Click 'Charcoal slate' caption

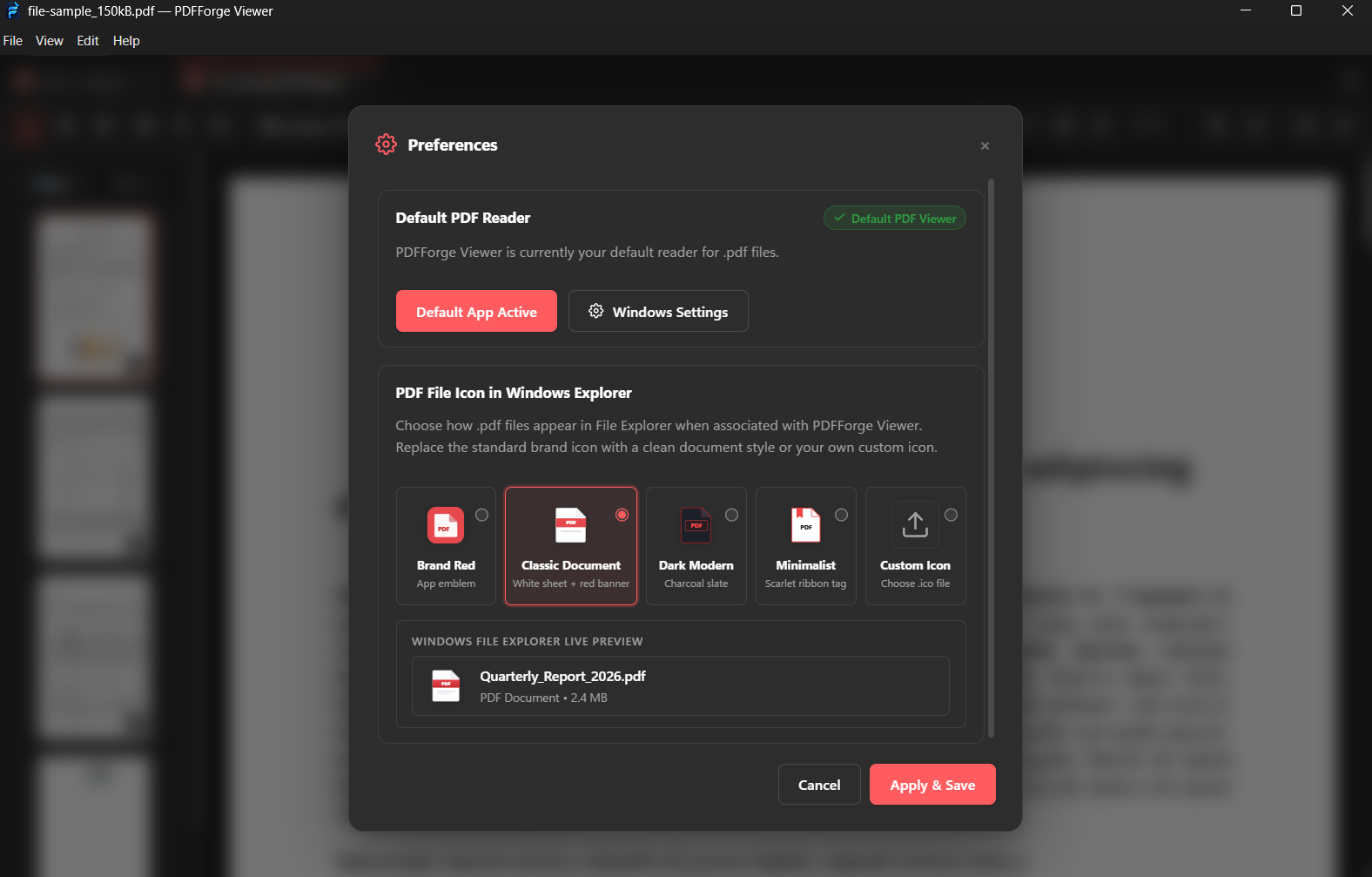coord(696,584)
